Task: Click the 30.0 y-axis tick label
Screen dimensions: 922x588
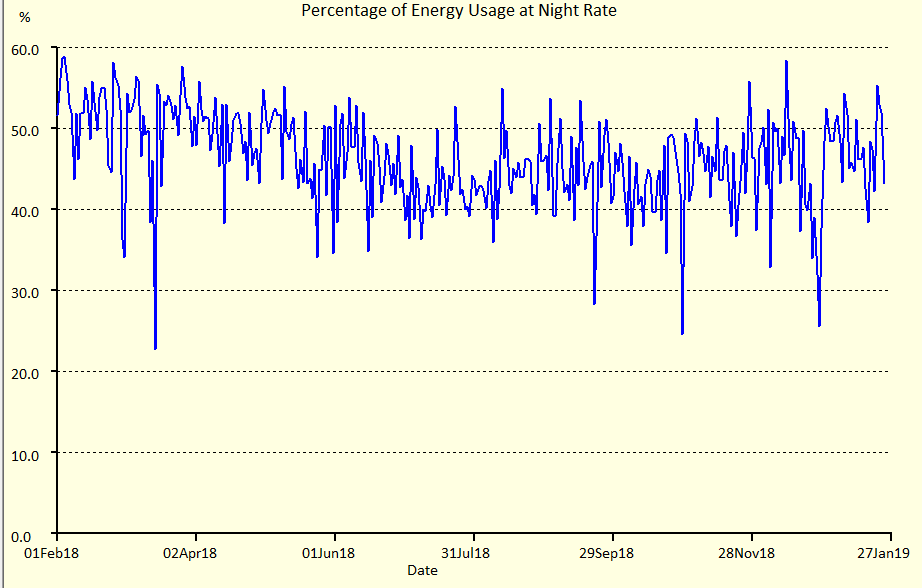Action: (25, 291)
